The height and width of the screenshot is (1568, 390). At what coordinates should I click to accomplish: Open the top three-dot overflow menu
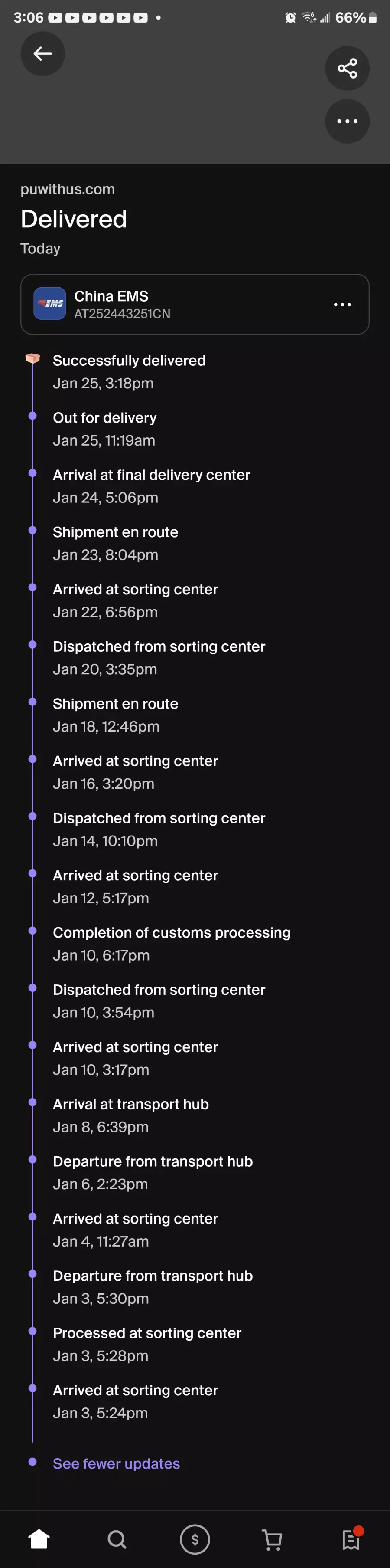tap(347, 121)
